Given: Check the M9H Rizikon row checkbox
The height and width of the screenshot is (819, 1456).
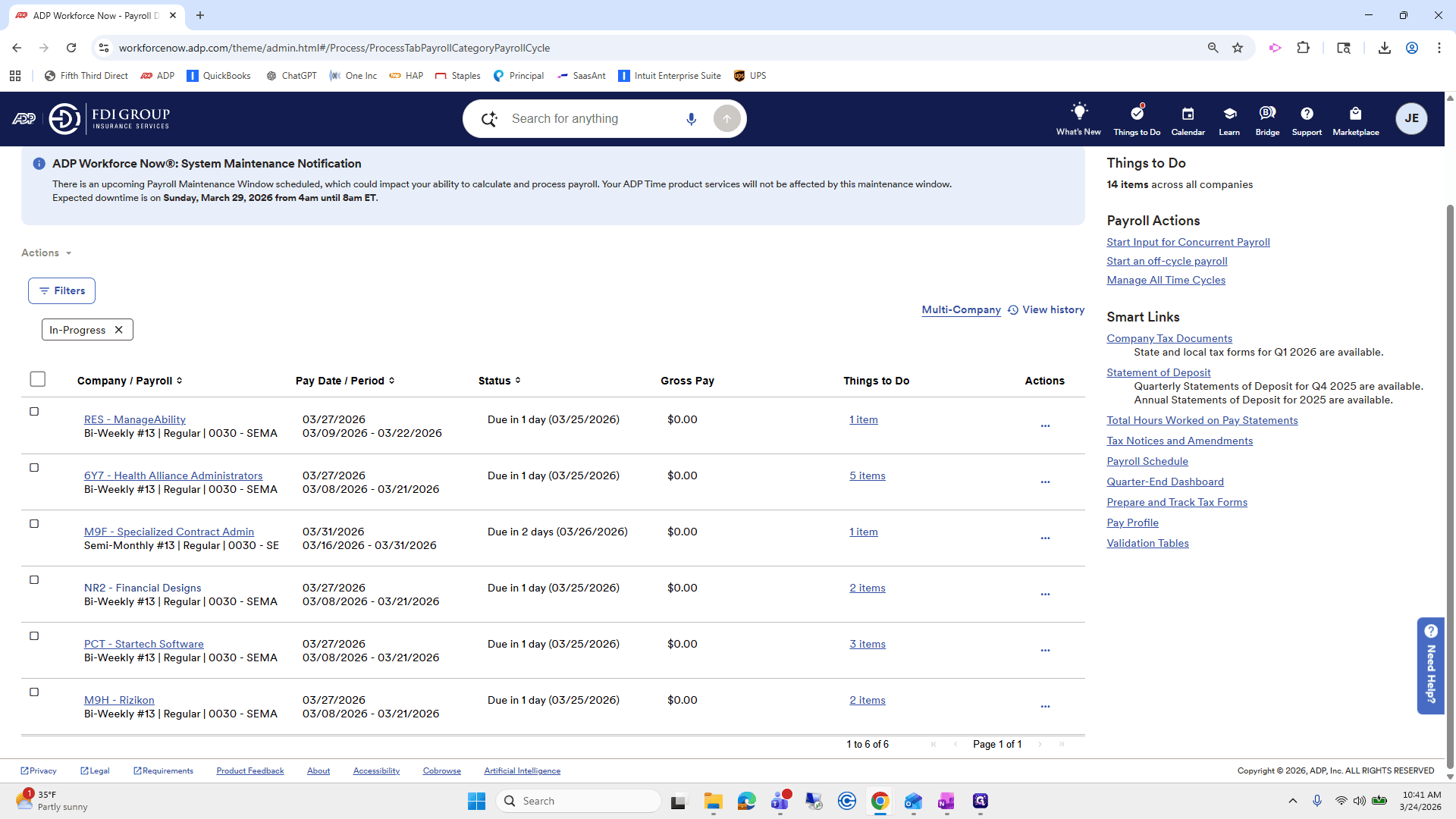Looking at the screenshot, I should point(34,692).
